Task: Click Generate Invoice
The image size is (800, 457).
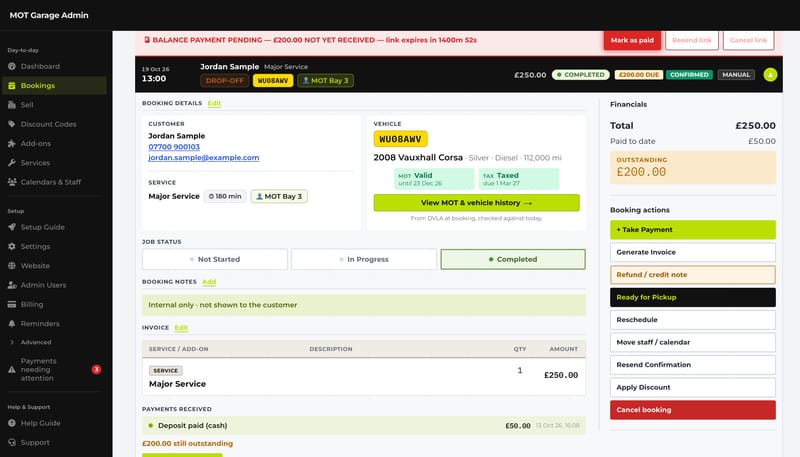Action: (692, 252)
